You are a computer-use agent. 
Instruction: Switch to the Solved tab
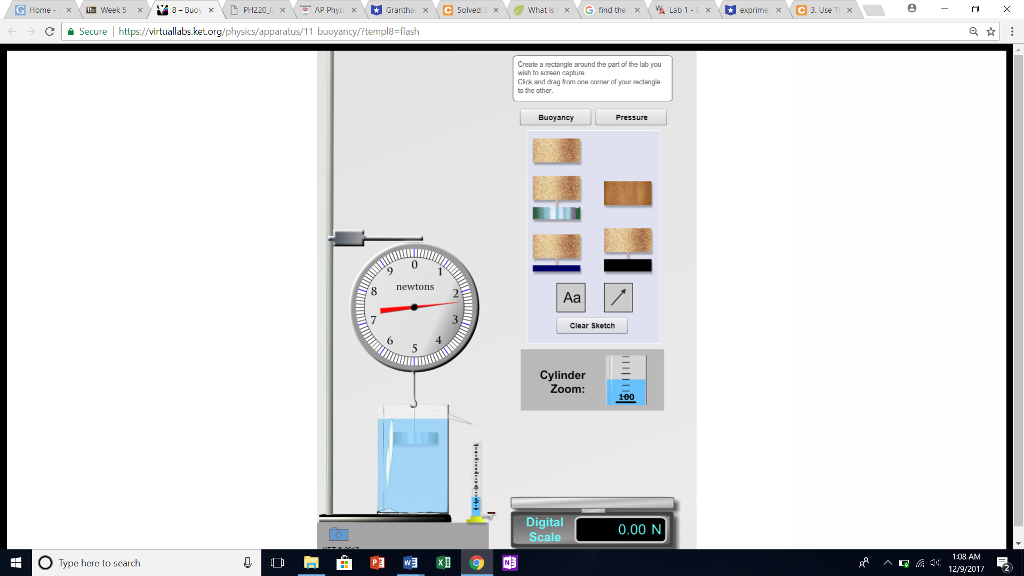tap(470, 10)
